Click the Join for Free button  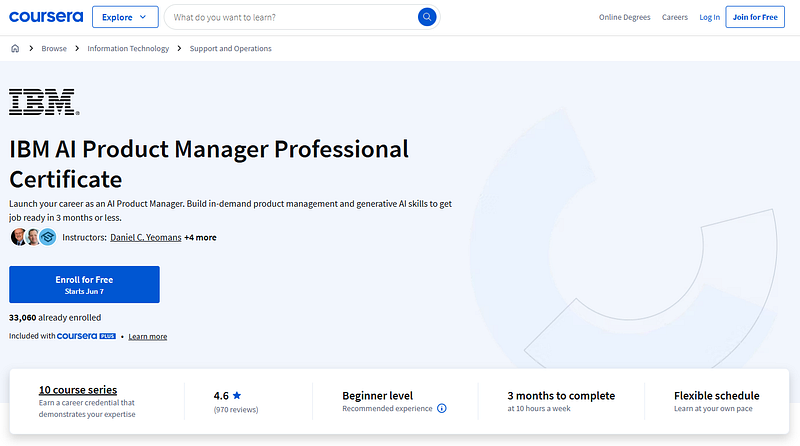755,17
